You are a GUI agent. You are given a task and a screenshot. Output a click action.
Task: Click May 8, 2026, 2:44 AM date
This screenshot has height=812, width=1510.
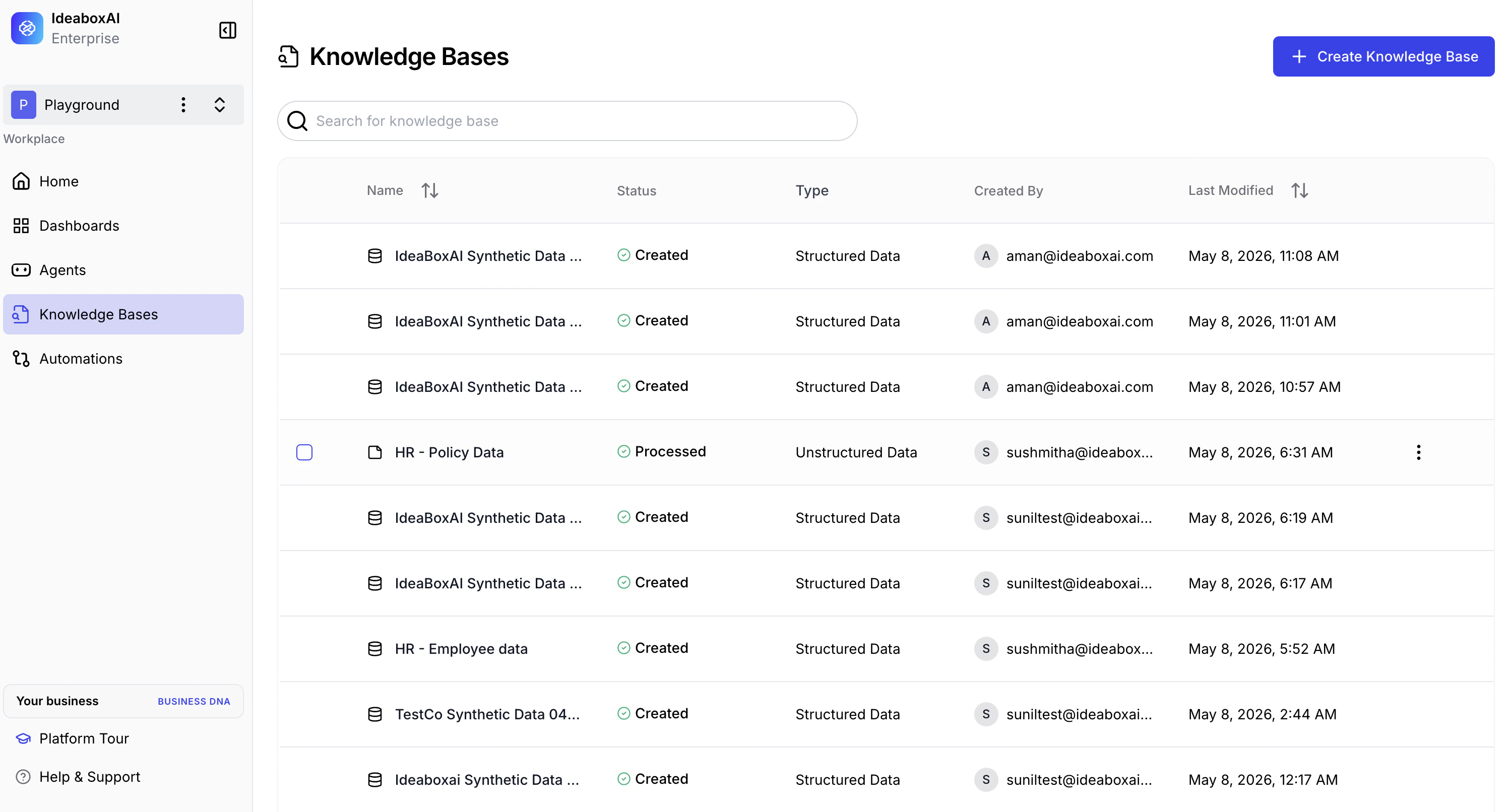click(1263, 715)
